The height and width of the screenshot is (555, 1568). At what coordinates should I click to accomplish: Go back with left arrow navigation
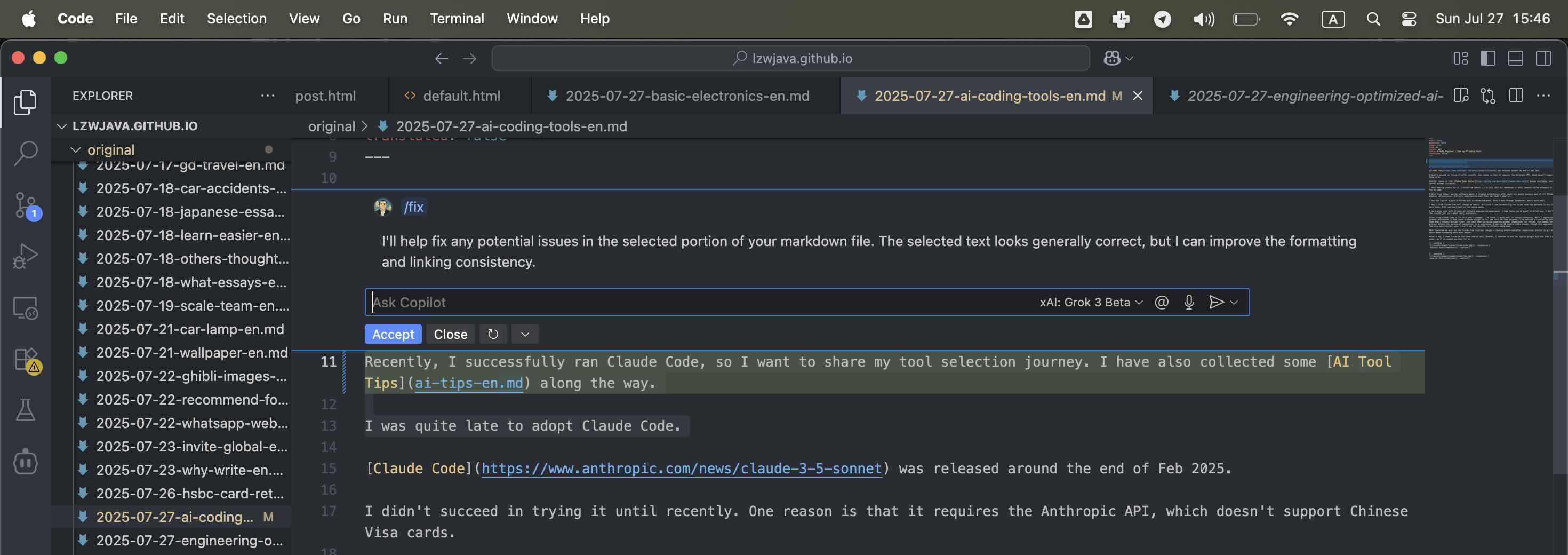point(441,58)
